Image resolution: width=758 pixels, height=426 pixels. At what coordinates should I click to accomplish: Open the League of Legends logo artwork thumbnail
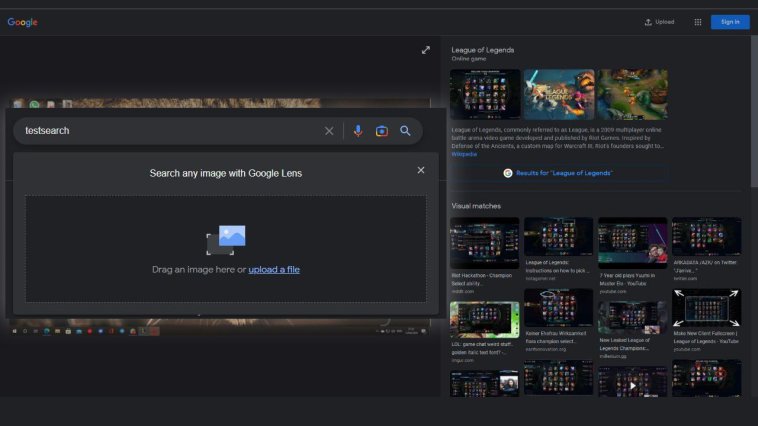click(559, 94)
